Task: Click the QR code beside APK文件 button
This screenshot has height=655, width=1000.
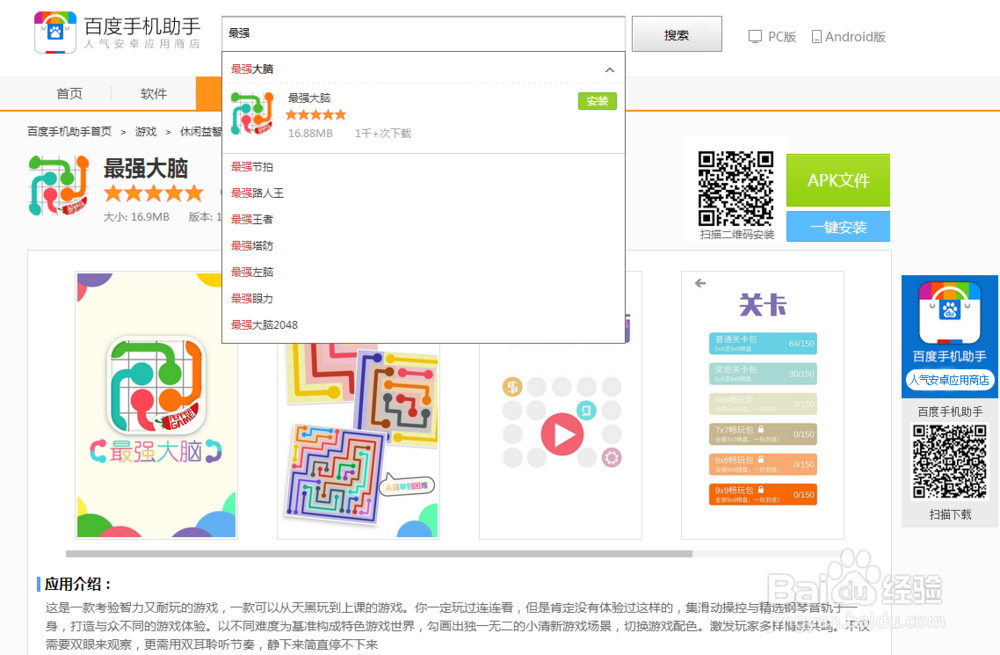Action: pyautogui.click(x=735, y=189)
